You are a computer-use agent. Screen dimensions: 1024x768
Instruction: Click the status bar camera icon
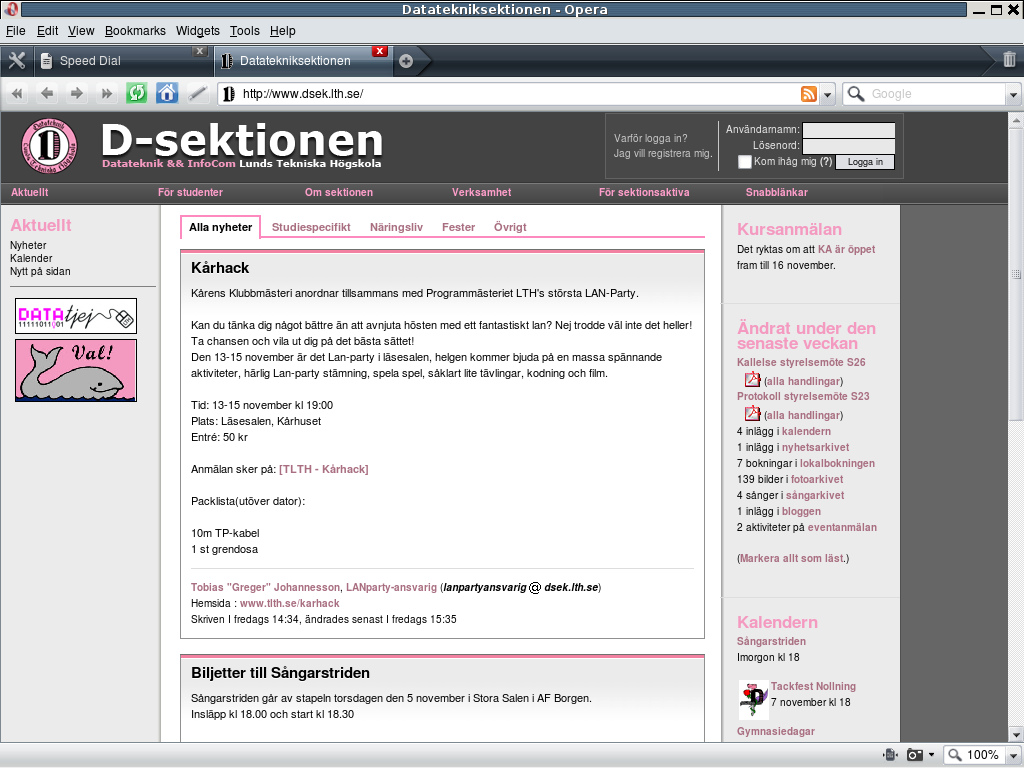tap(915, 755)
